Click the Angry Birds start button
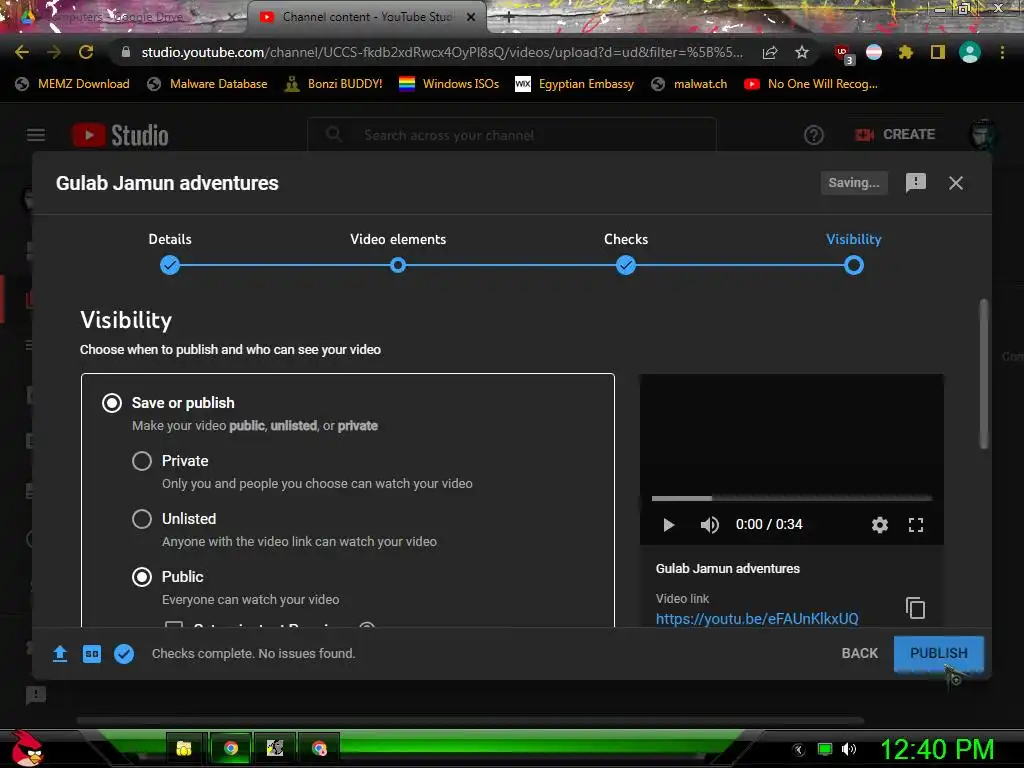The height and width of the screenshot is (768, 1024). tap(26, 748)
